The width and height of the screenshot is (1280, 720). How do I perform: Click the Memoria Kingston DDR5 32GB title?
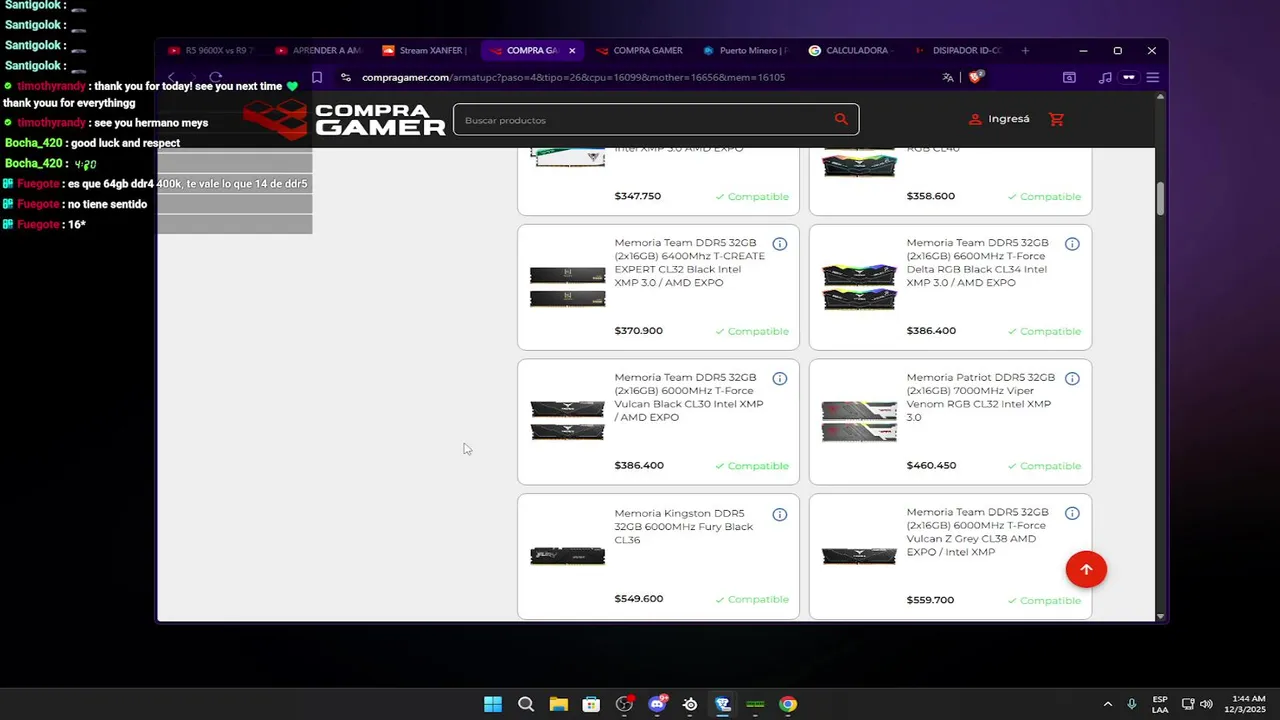click(684, 526)
